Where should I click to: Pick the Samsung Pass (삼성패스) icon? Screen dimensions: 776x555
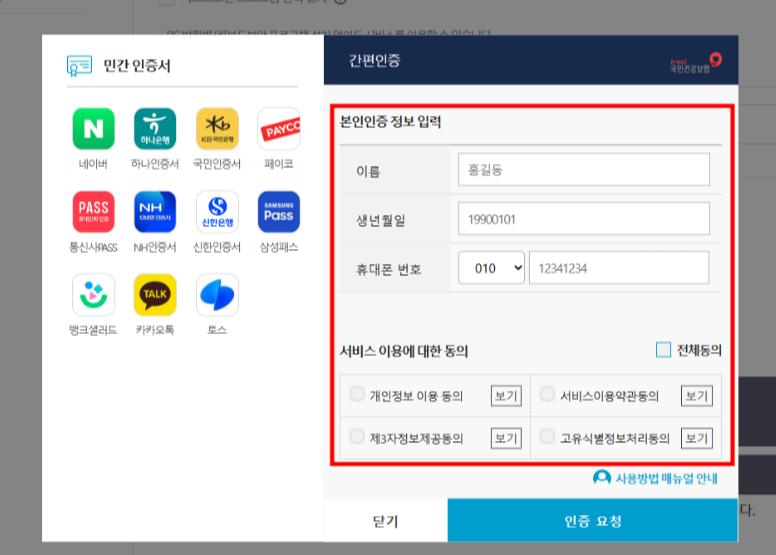(x=279, y=212)
